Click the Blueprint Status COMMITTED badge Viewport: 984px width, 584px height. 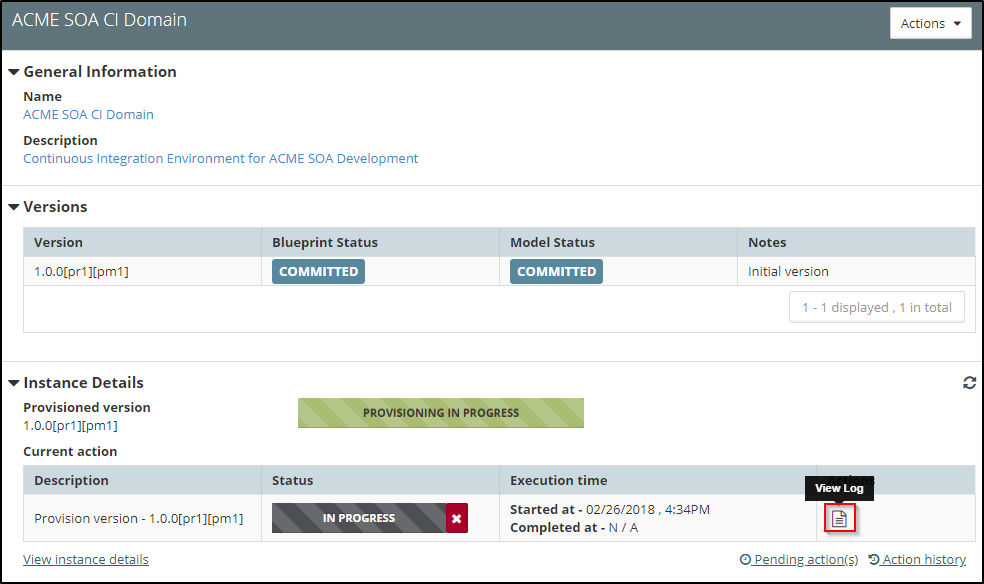[x=318, y=271]
